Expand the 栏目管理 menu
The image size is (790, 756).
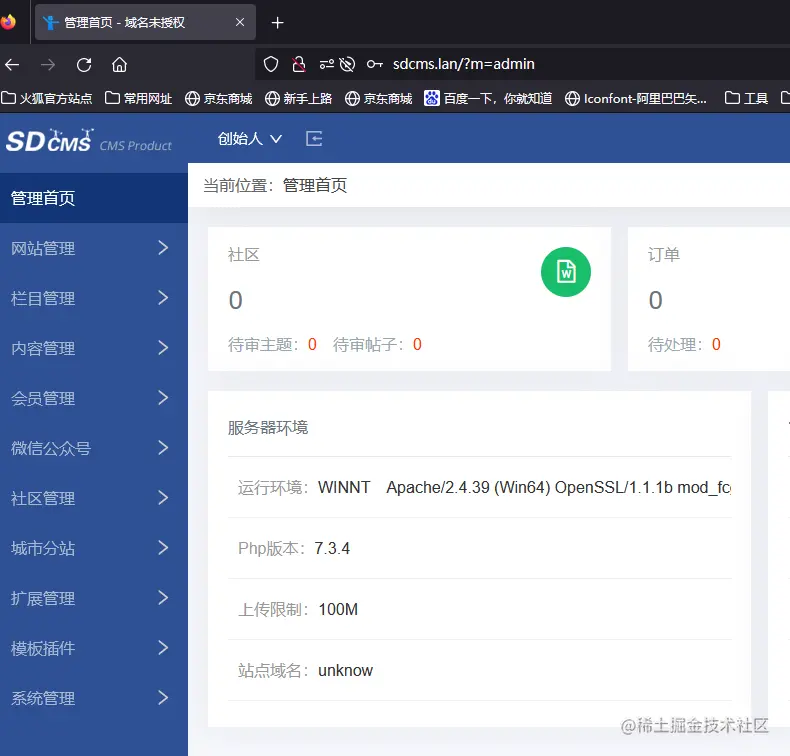(94, 298)
